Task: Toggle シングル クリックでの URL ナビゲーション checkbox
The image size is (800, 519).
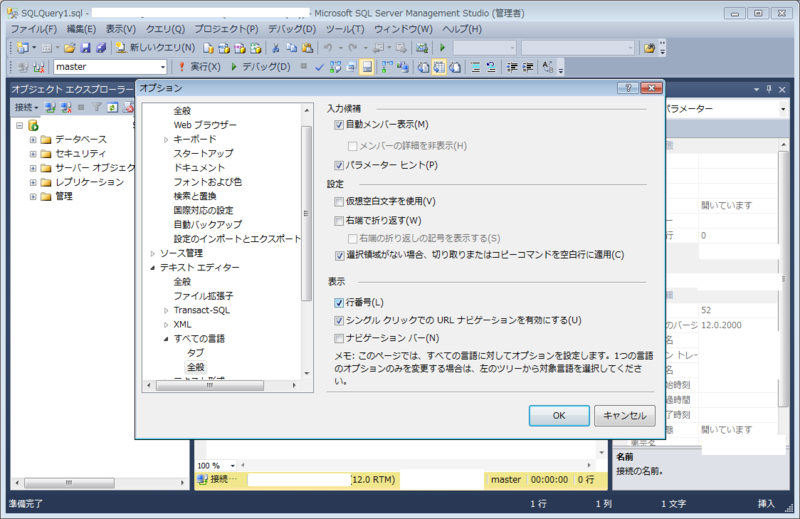Action: click(x=339, y=320)
